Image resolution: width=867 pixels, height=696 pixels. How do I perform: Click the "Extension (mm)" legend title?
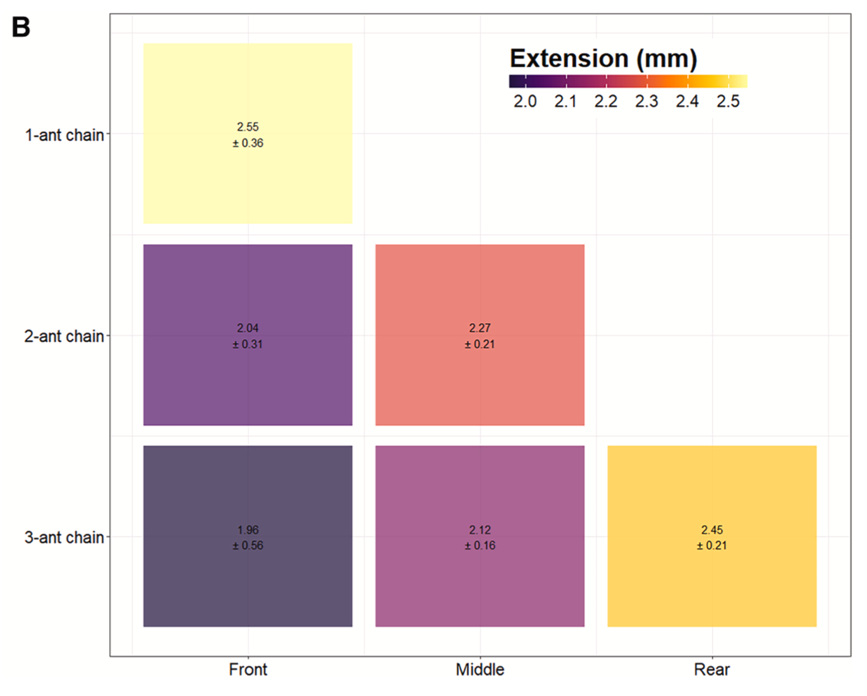click(x=603, y=56)
